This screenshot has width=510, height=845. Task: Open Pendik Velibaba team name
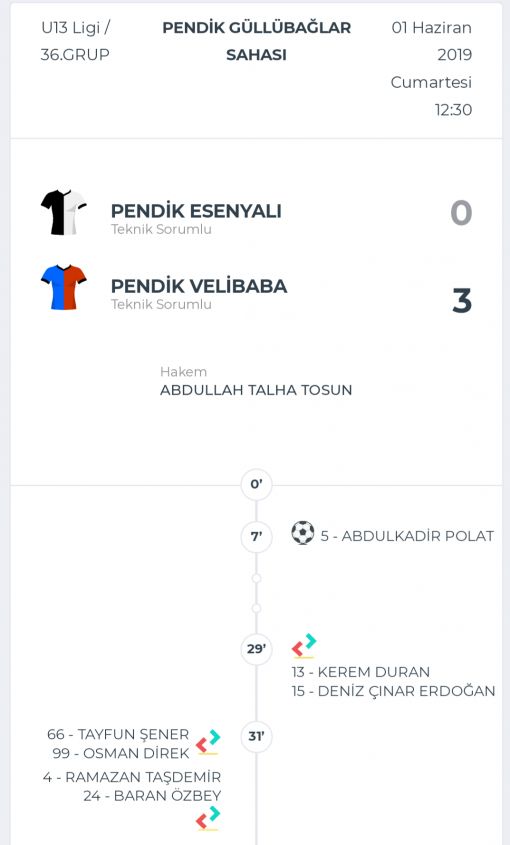click(199, 286)
